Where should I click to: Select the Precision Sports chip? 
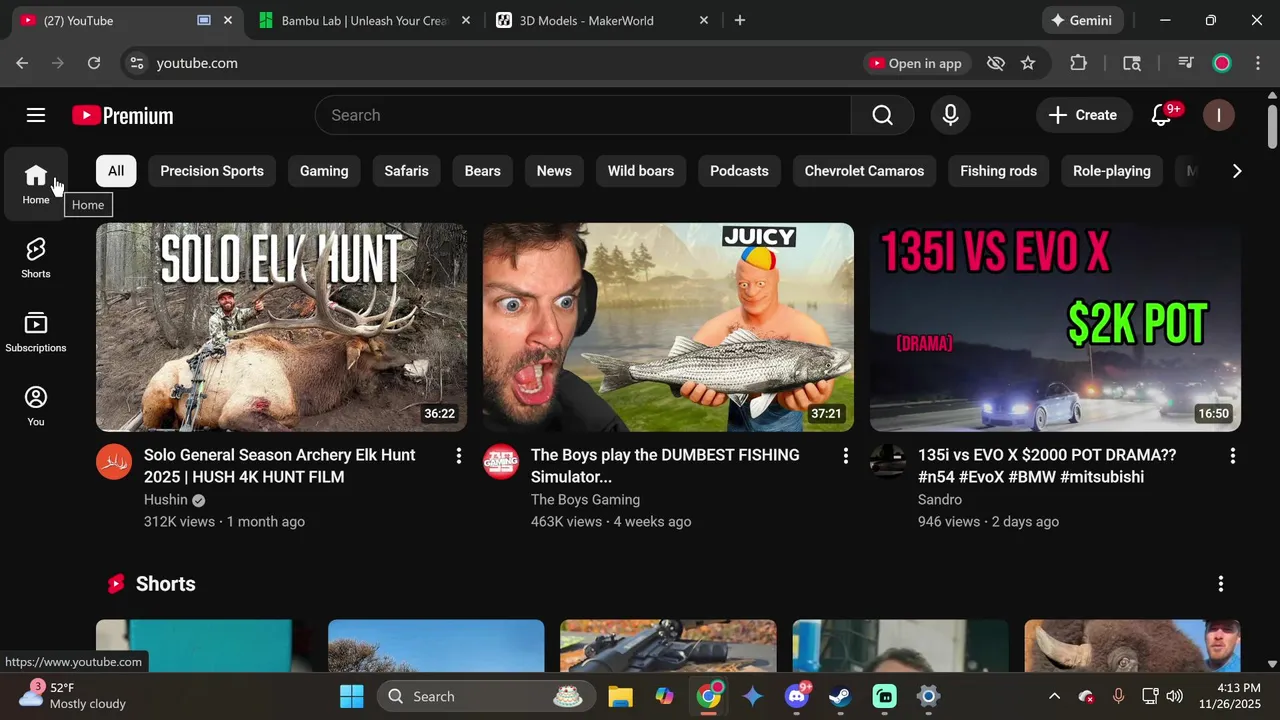click(x=212, y=171)
